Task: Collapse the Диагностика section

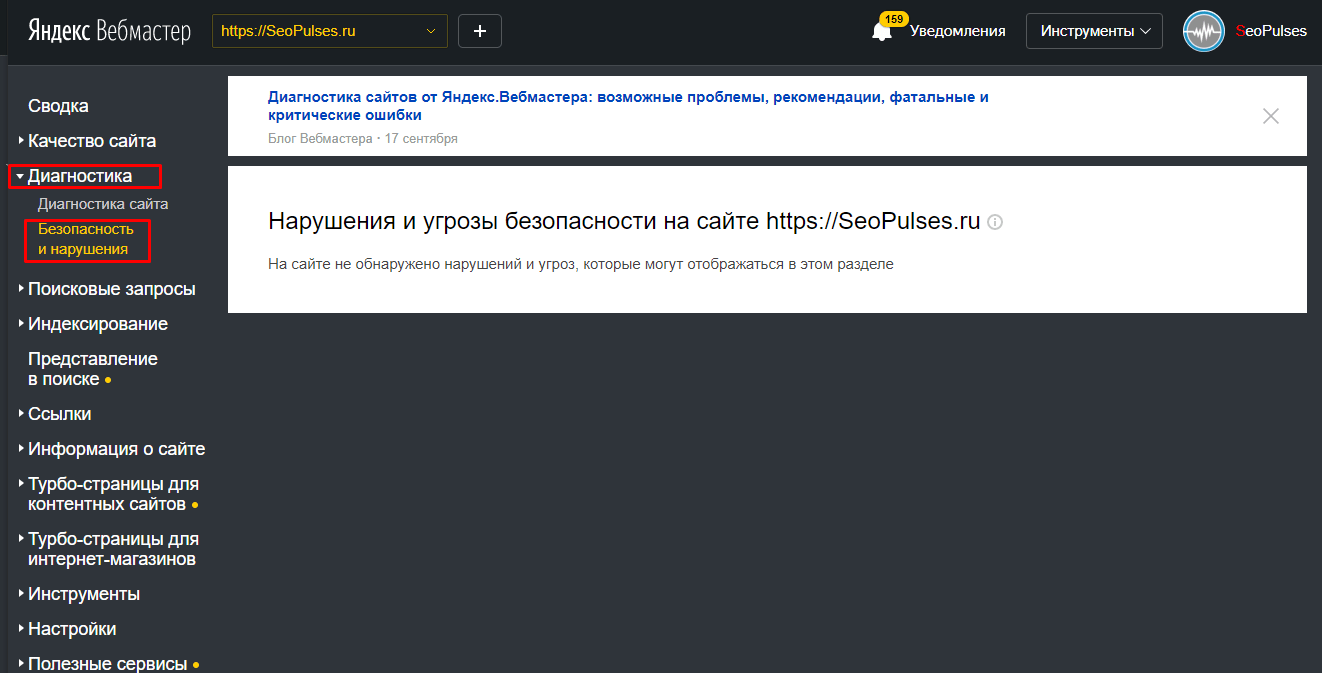Action: click(x=79, y=176)
